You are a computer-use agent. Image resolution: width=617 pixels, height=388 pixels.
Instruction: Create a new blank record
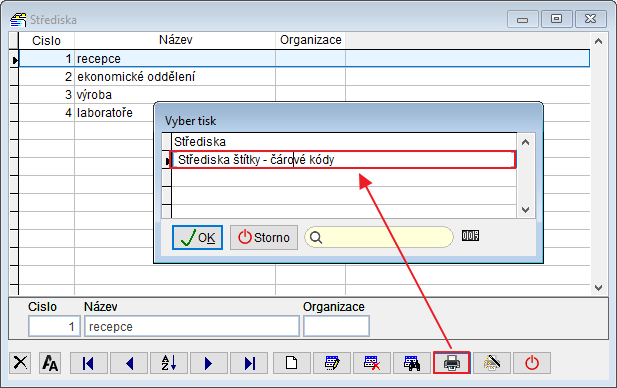[x=292, y=362]
